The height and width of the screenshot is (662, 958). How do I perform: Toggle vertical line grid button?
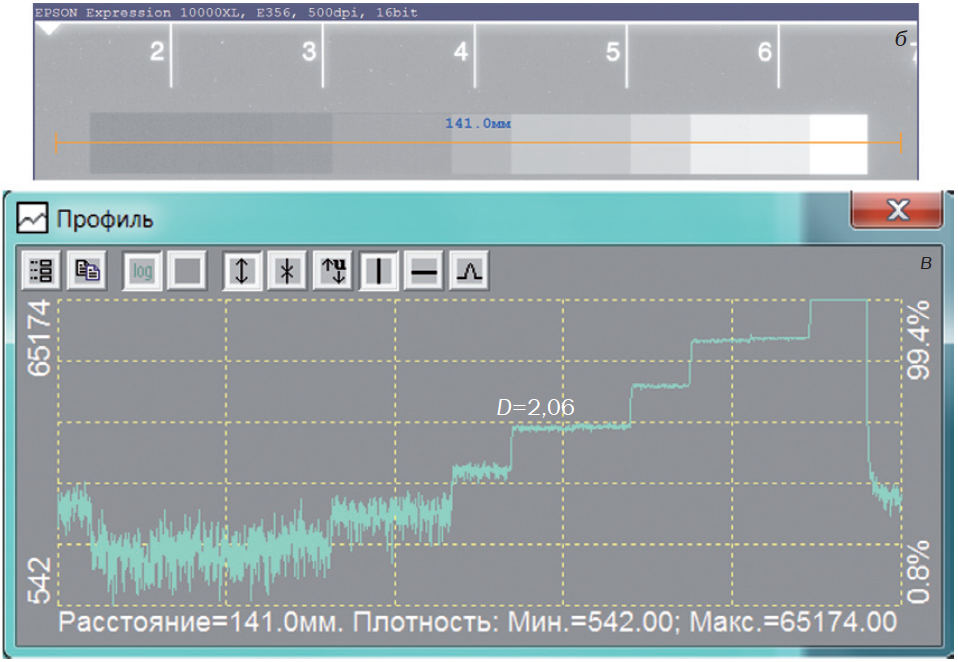(379, 271)
